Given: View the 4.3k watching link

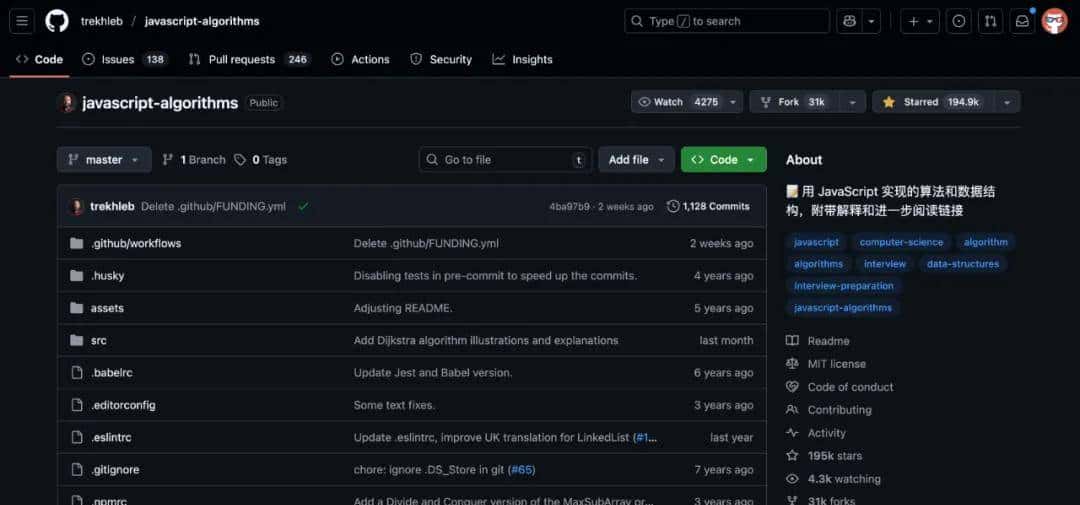Looking at the screenshot, I should point(833,479).
